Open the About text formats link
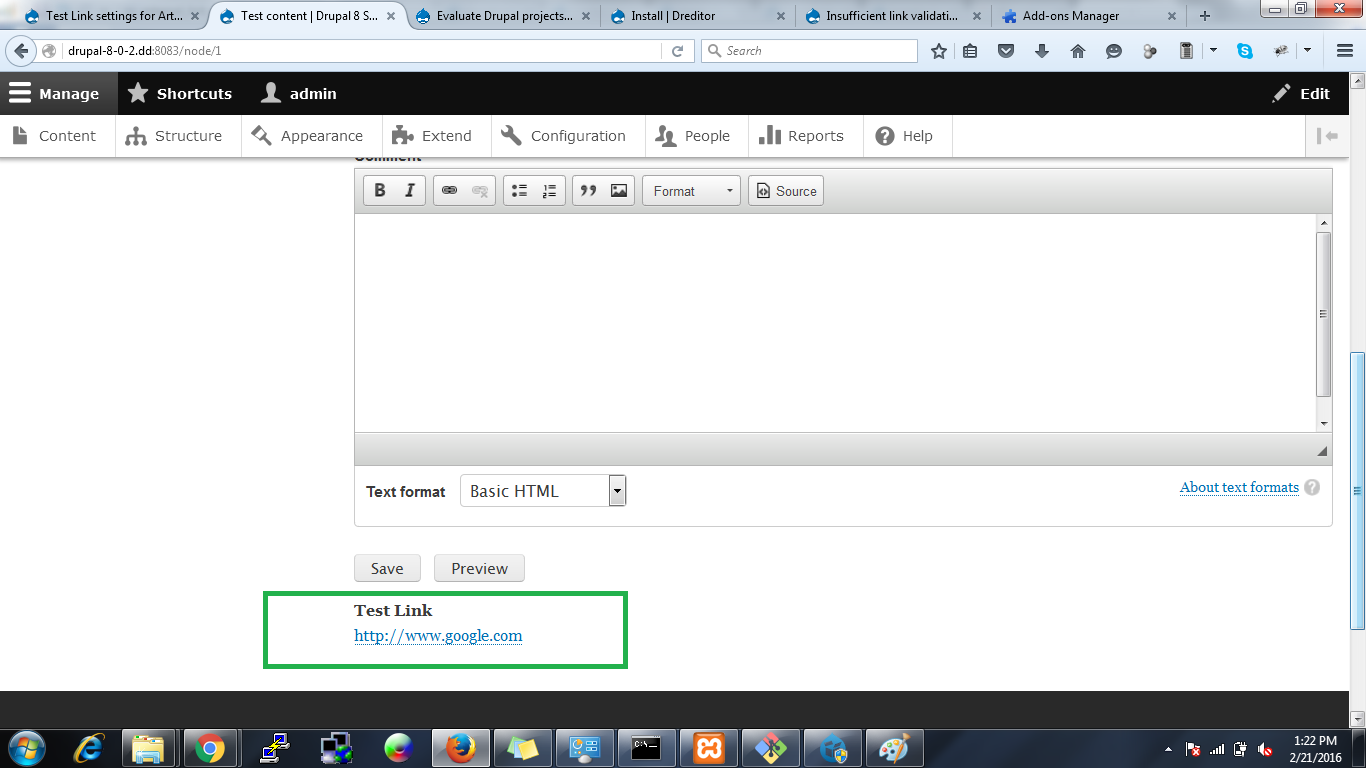Viewport: 1366px width, 768px height. [1239, 487]
